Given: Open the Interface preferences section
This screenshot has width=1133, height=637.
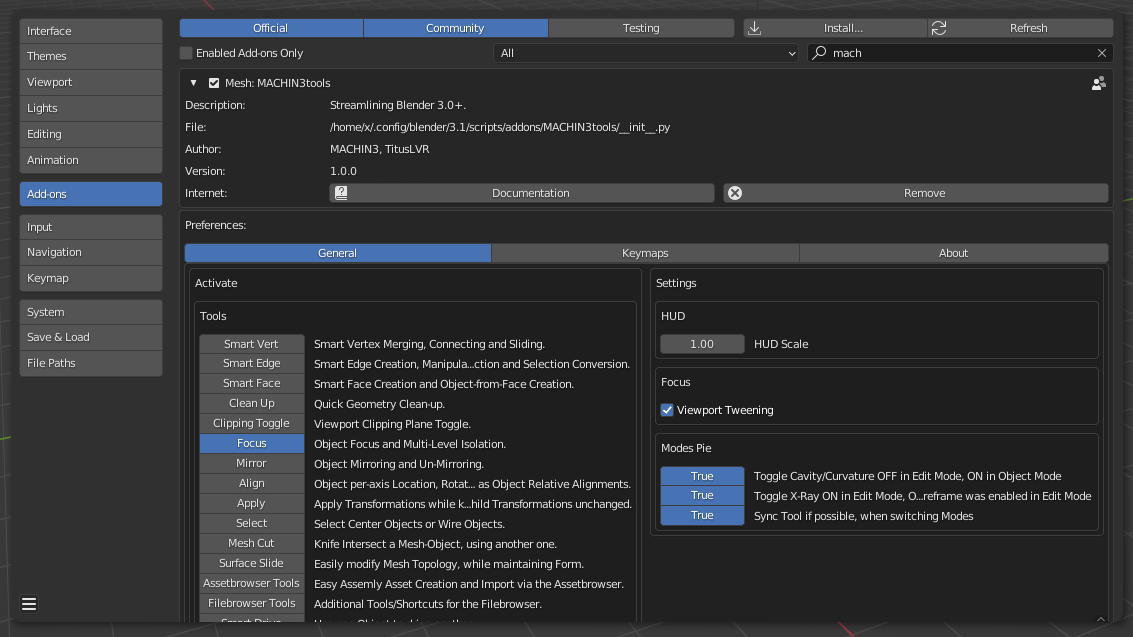Looking at the screenshot, I should pyautogui.click(x=91, y=31).
